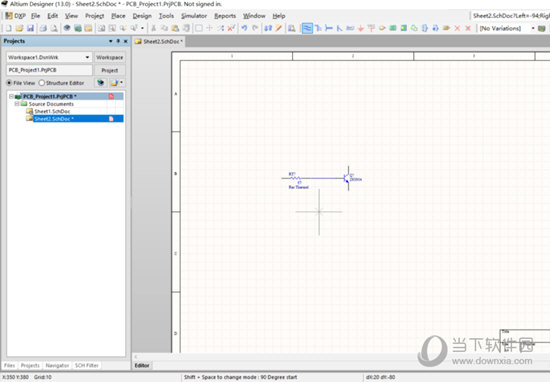The image size is (550, 382).
Task: Click the Place Port icon
Action: (x=446, y=28)
